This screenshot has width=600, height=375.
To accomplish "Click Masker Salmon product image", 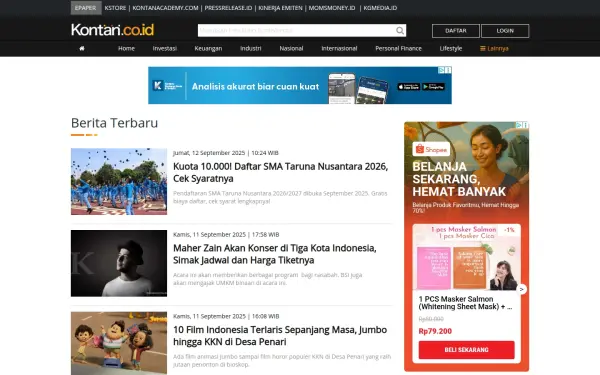I will [466, 257].
